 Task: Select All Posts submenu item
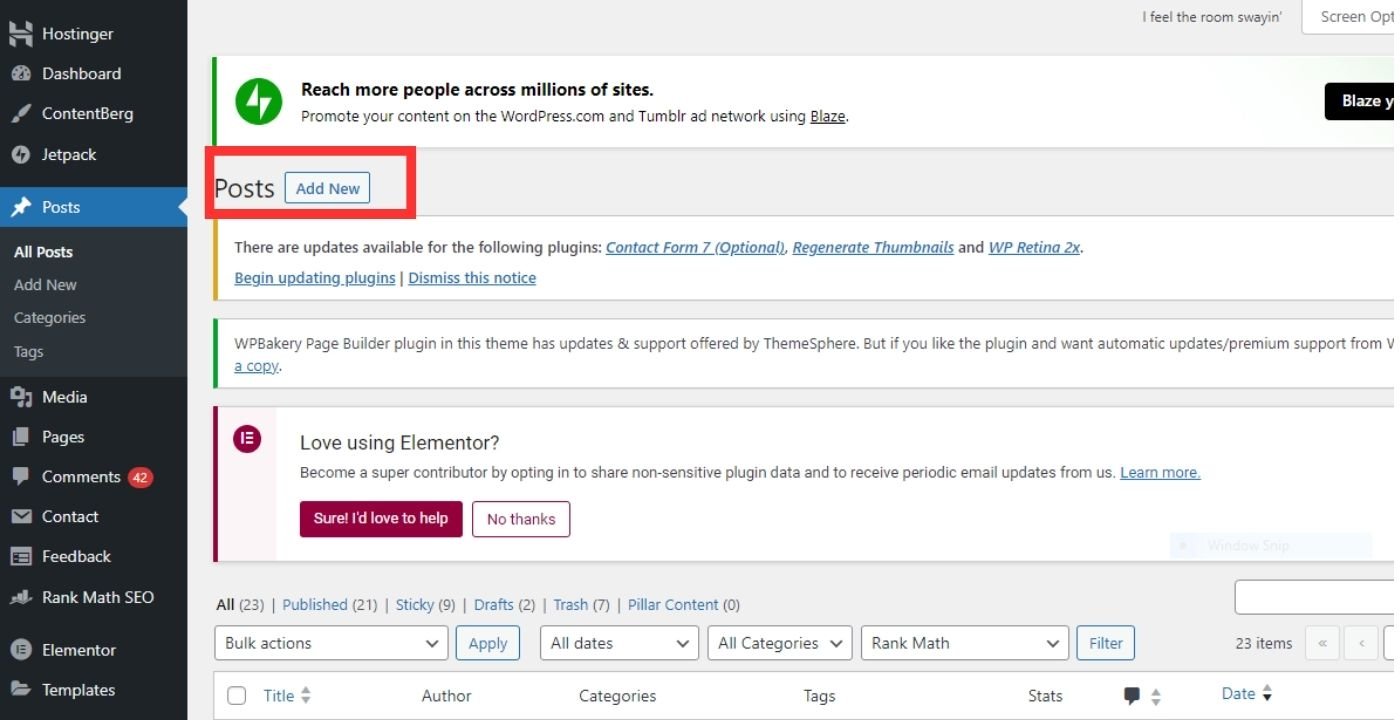point(43,252)
